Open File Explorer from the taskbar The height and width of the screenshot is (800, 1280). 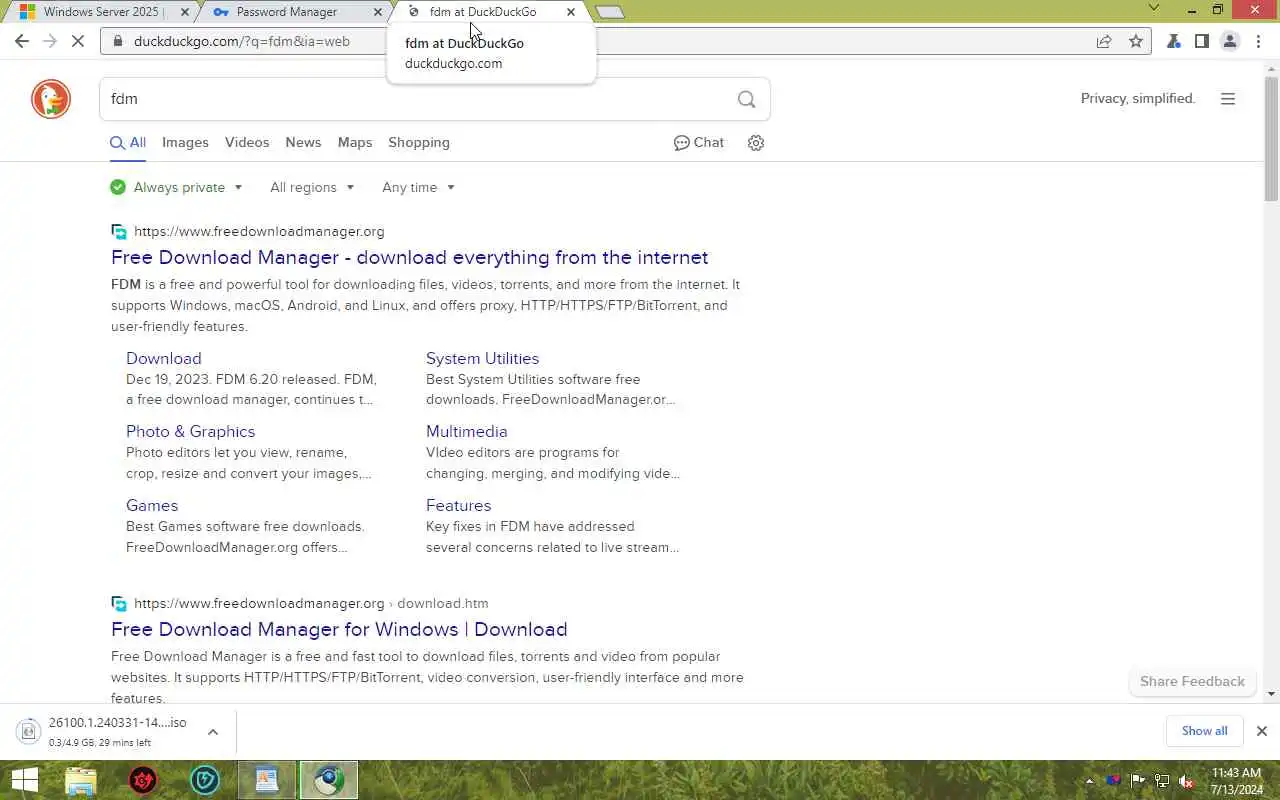[x=81, y=780]
